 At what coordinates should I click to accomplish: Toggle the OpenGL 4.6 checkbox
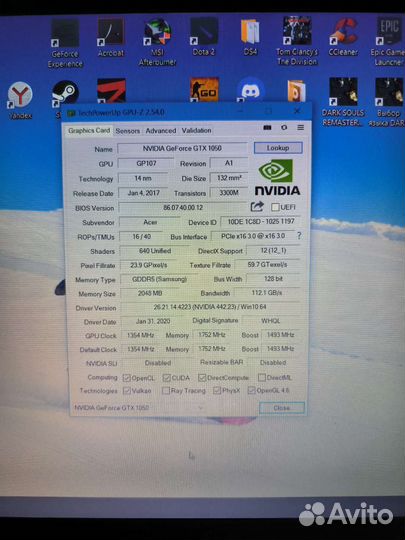[x=251, y=390]
